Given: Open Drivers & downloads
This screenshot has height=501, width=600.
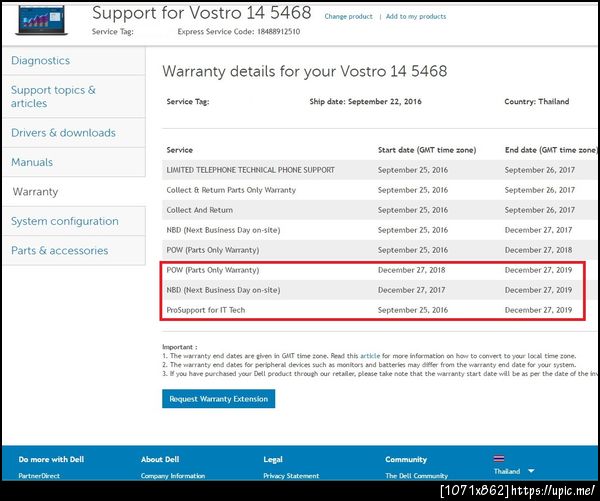Looking at the screenshot, I should (63, 133).
